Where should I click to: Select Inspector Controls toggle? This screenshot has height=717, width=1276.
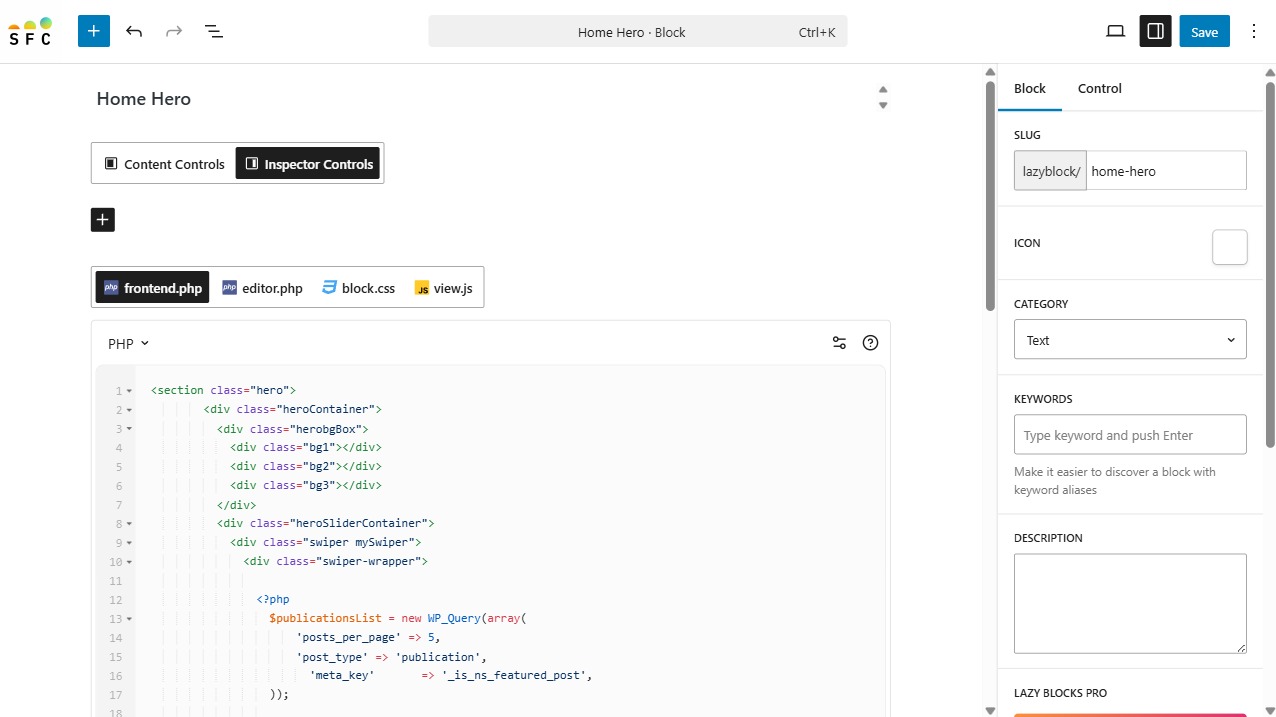pyautogui.click(x=308, y=164)
